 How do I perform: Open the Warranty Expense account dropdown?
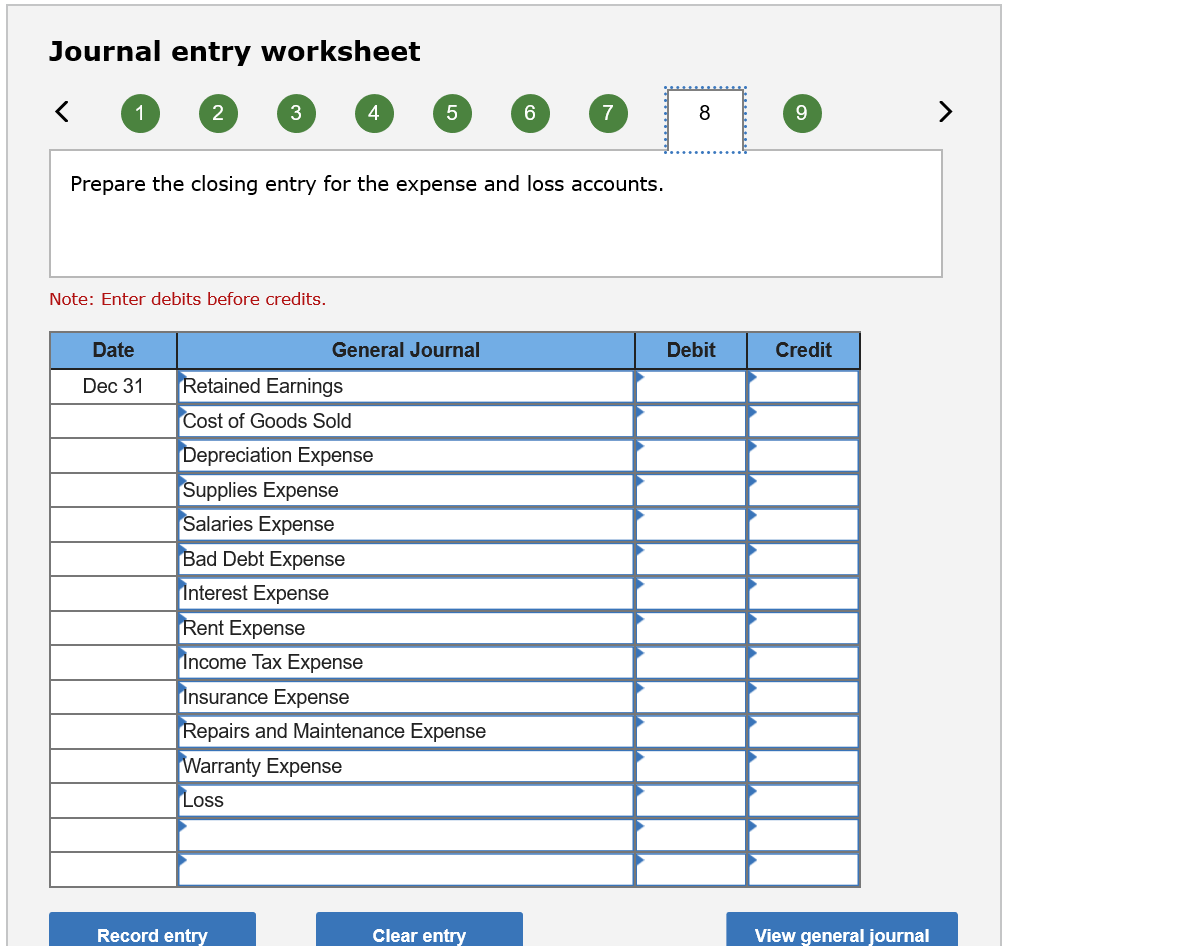406,766
